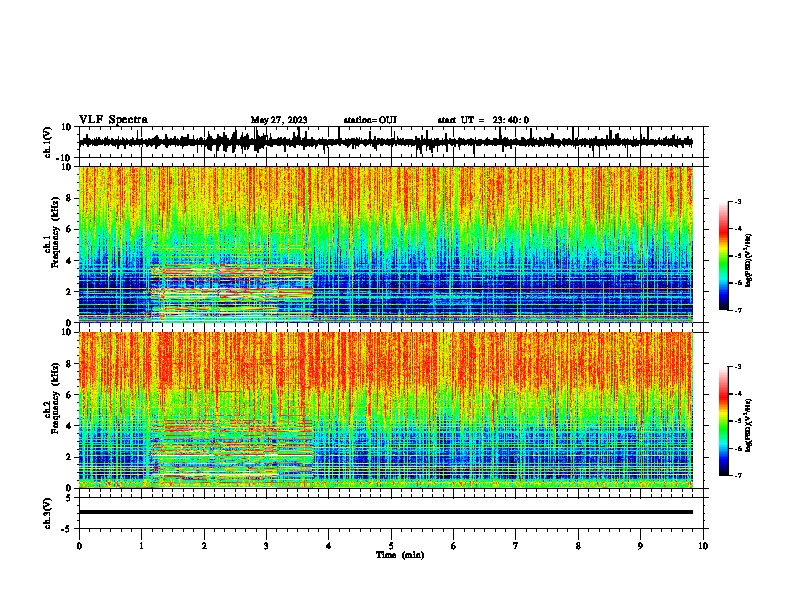This screenshot has width=792, height=612.
Task: Click the time axis tick label "4"
Action: point(329,546)
